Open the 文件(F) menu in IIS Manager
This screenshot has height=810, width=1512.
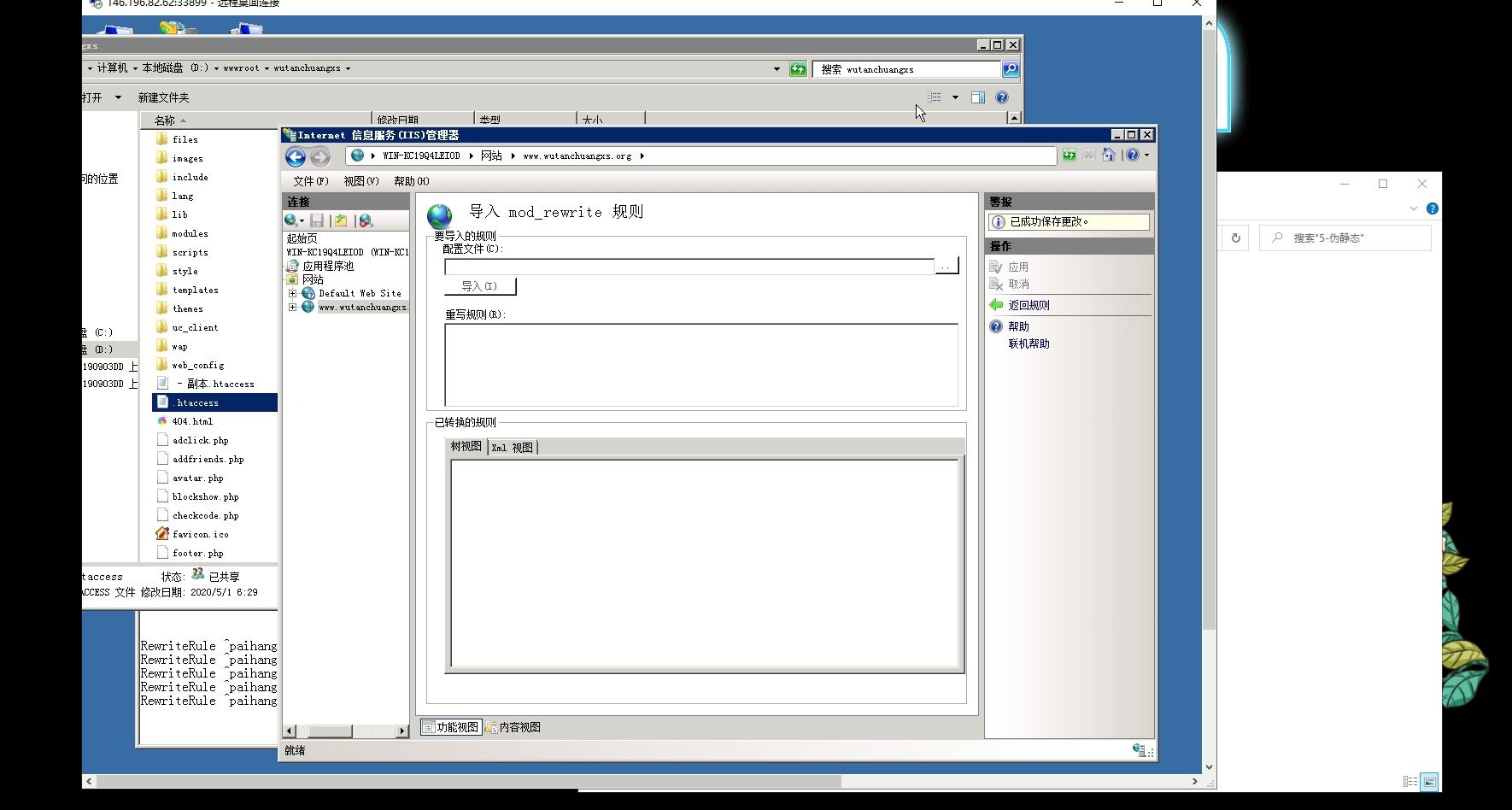311,181
